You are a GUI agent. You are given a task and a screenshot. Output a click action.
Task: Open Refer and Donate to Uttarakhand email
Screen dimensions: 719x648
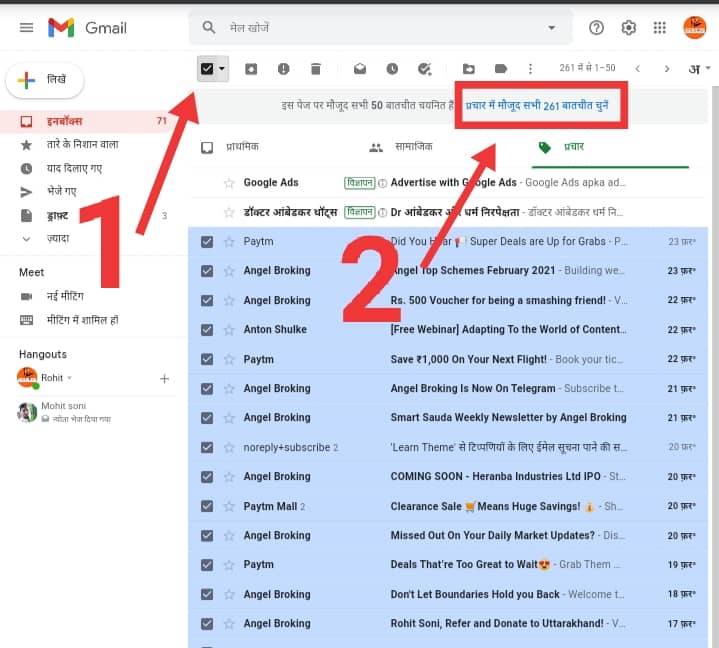pyautogui.click(x=447, y=623)
